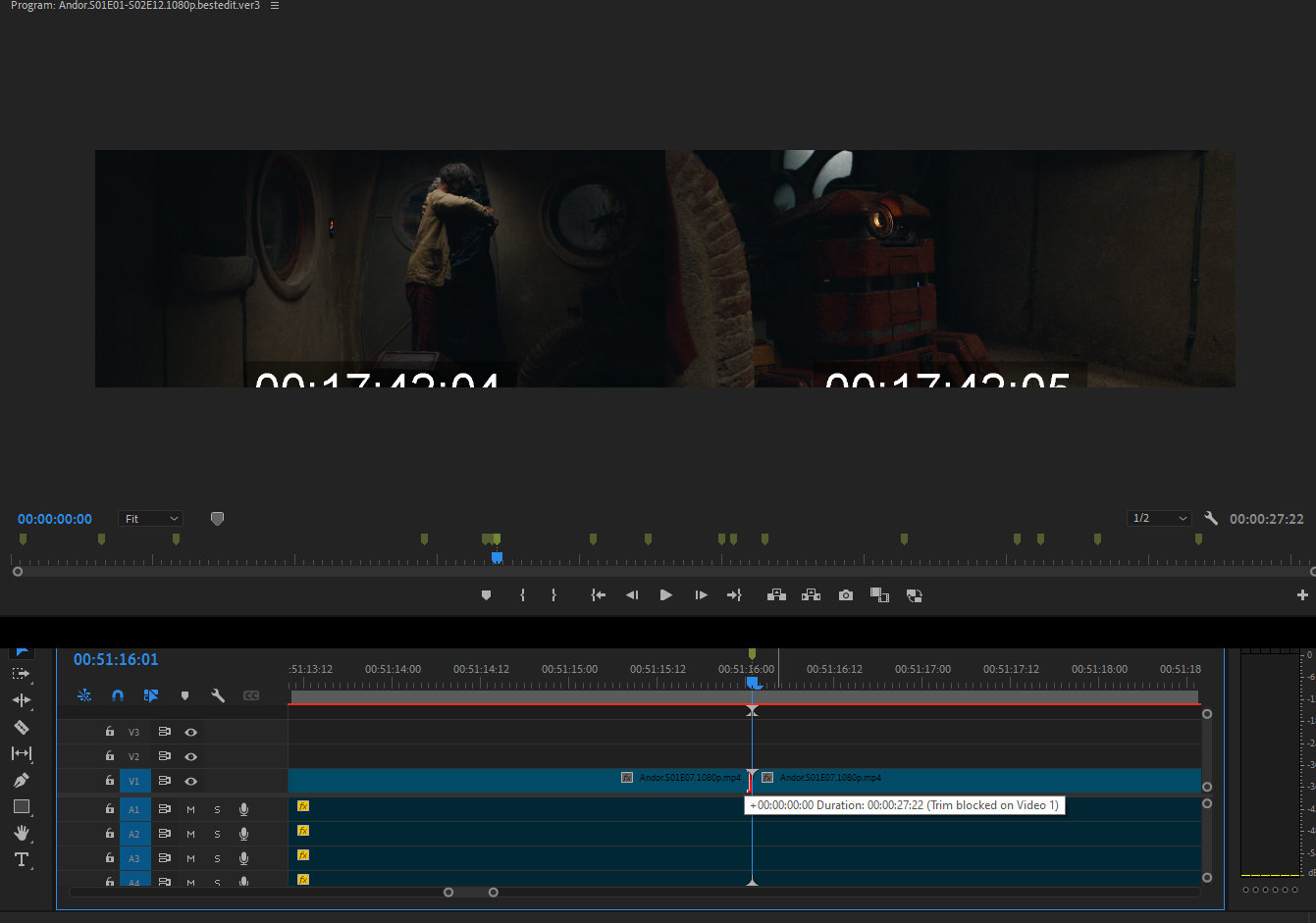Select the Track Select Forward tool
The height and width of the screenshot is (923, 1316).
tap(21, 674)
